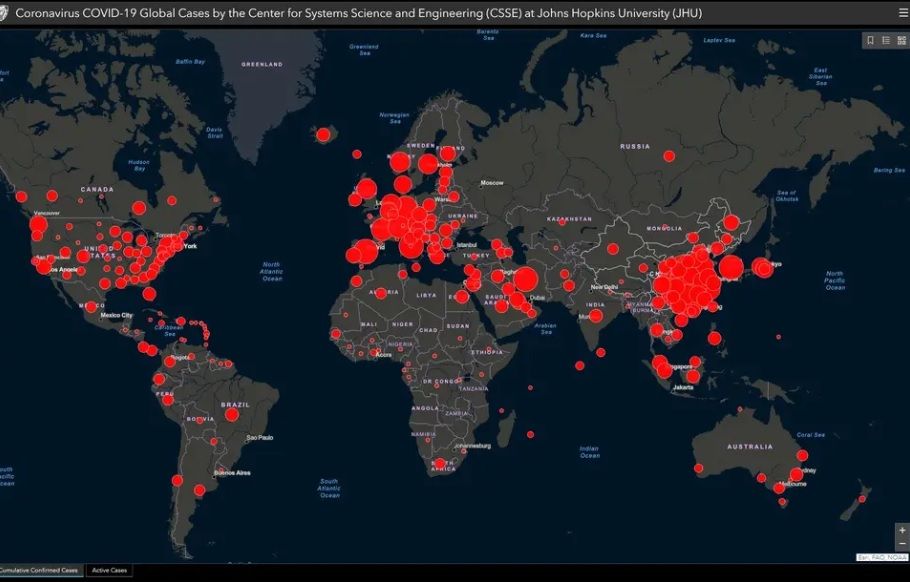Switch to the Active Cases tab

[x=109, y=570]
